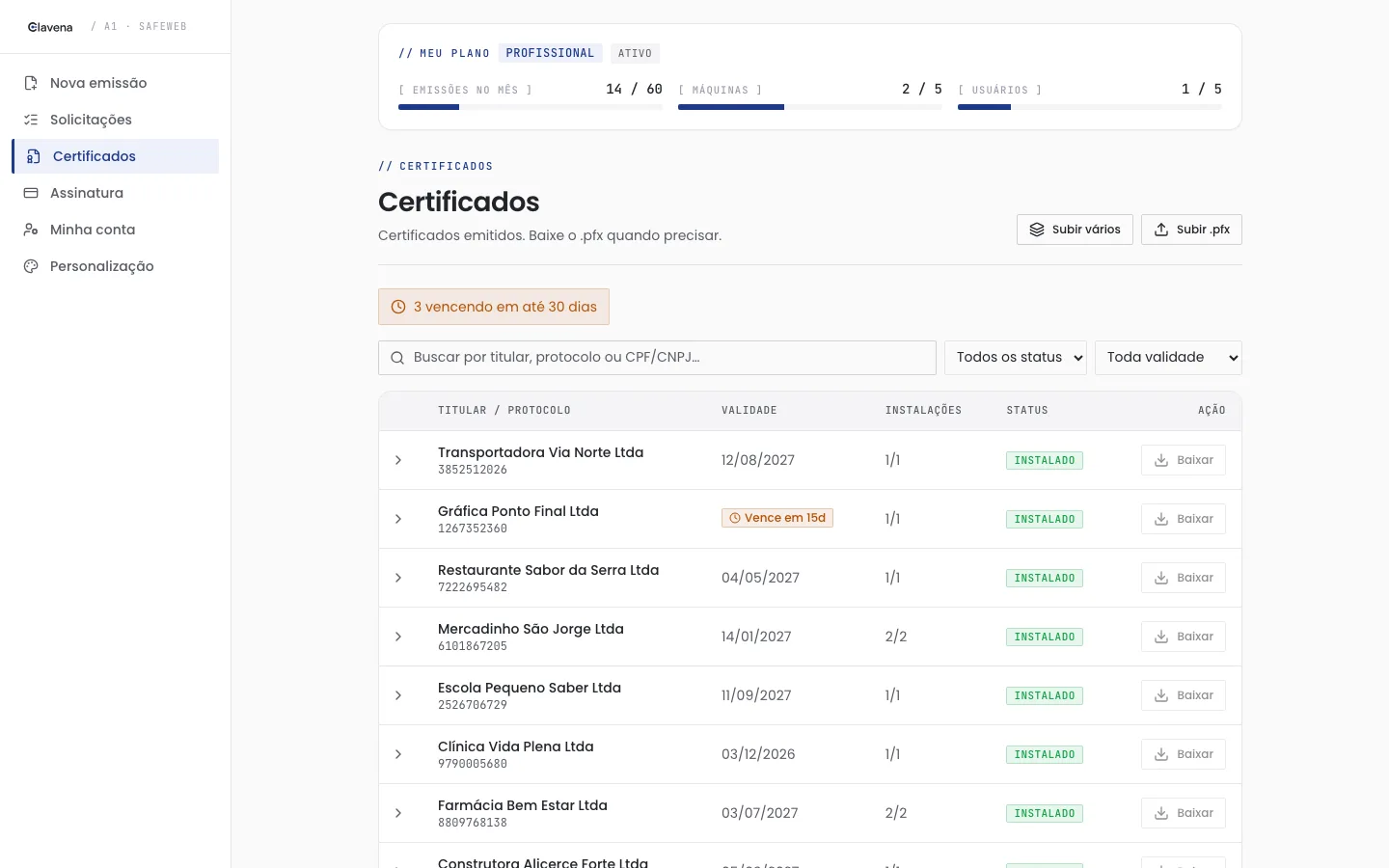Click the Emissões no mês progress bar

click(x=531, y=107)
